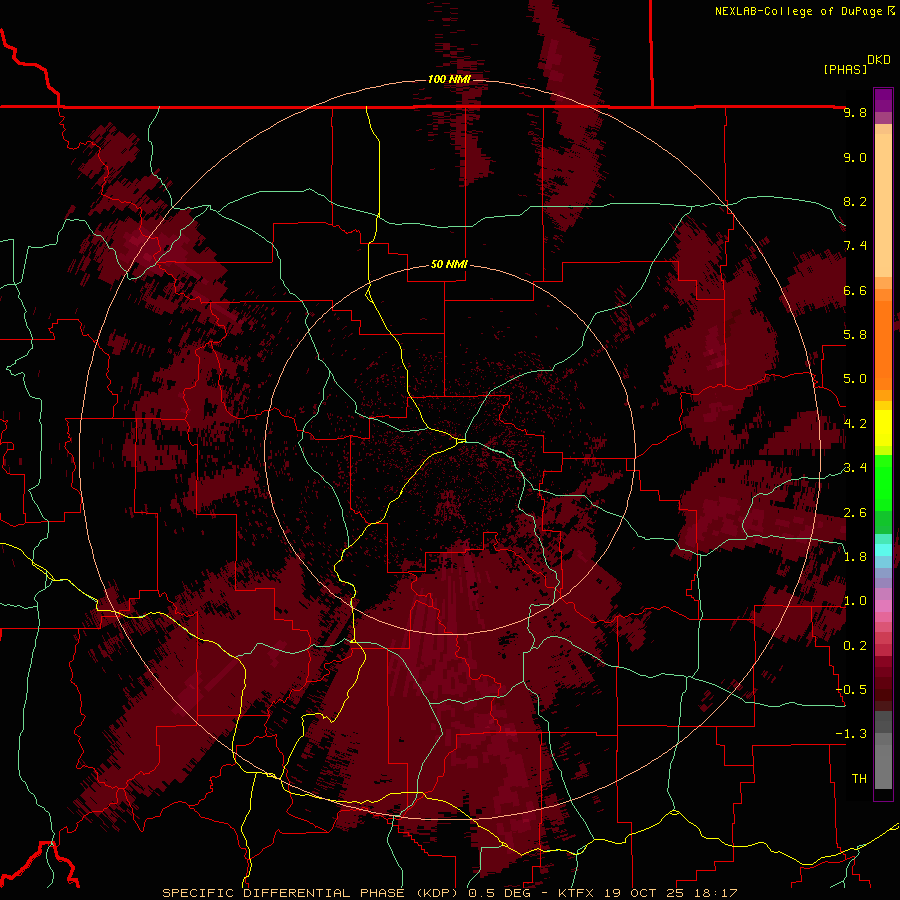
Task: Pick the pale peach segment of the legend bar
Action: click(x=883, y=205)
